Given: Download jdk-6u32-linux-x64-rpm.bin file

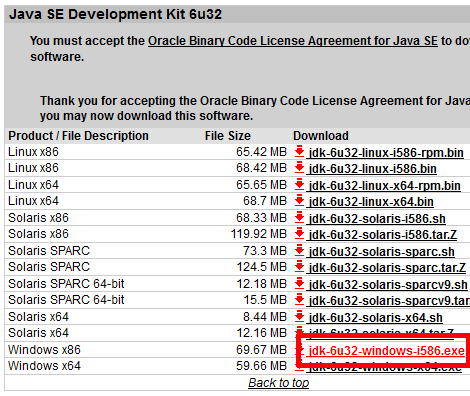Looking at the screenshot, I should click(x=384, y=186).
